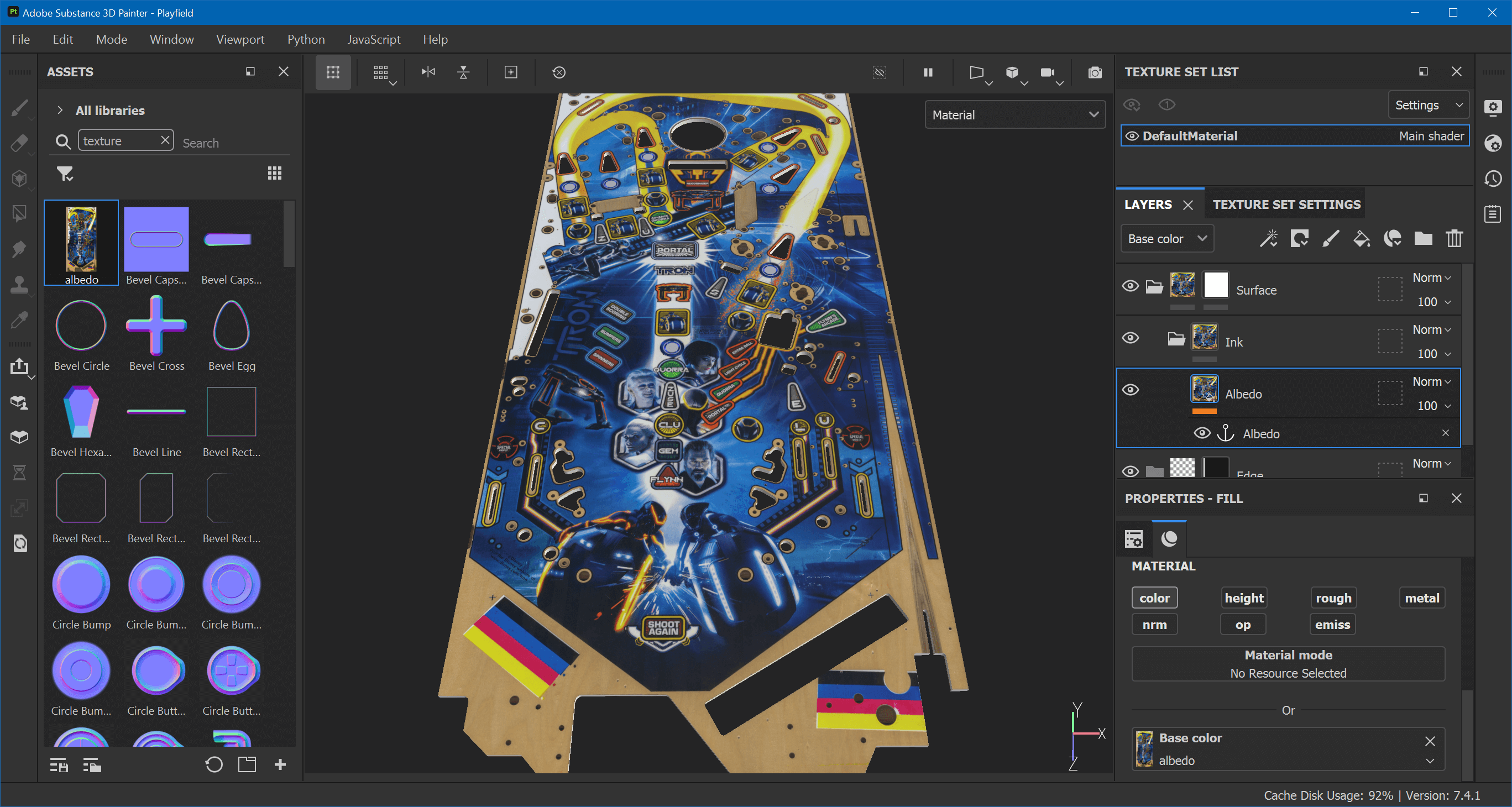Hide the Ink folder layer
Viewport: 1512px width, 807px height.
pos(1131,338)
